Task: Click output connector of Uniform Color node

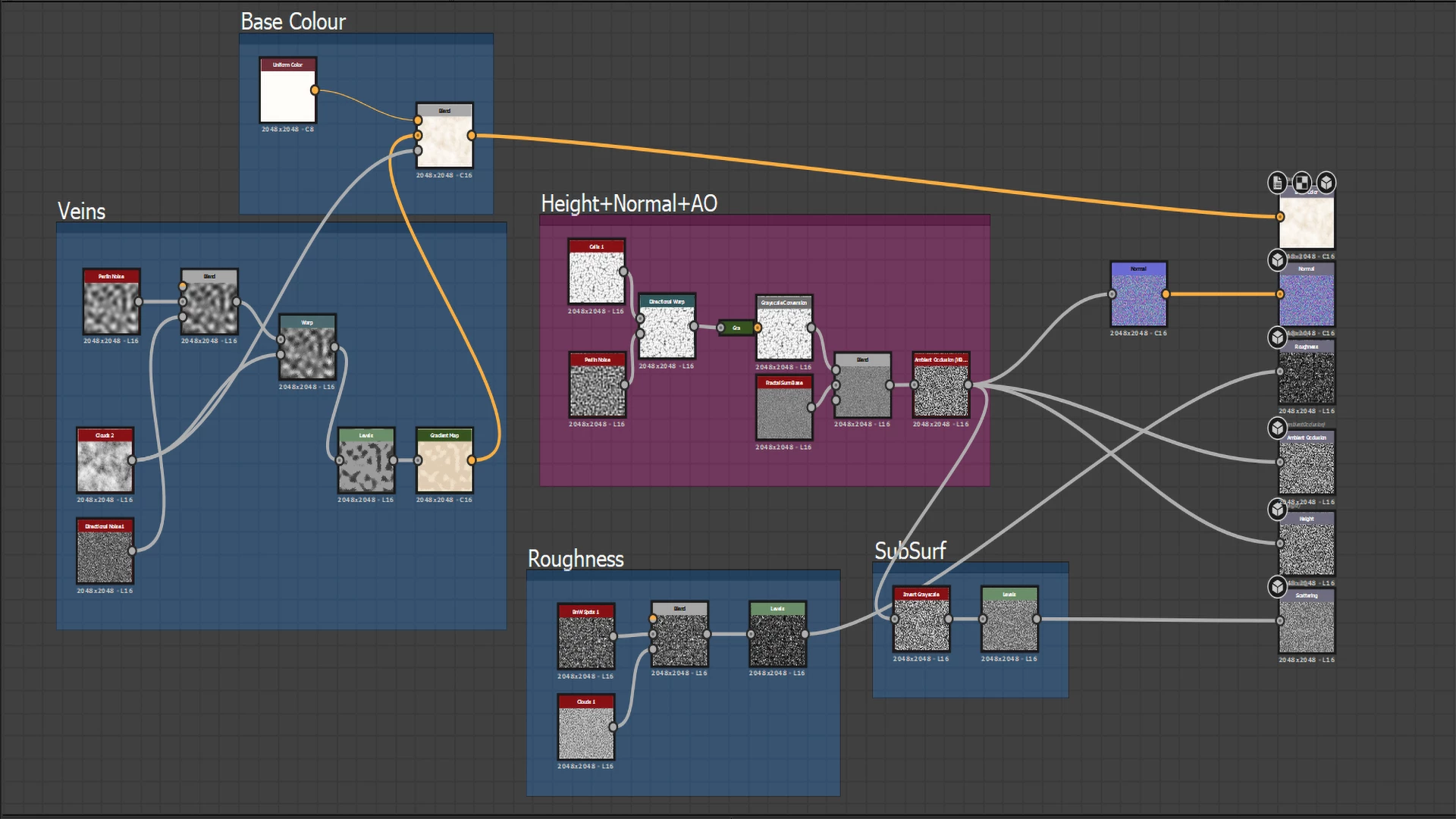Action: tap(315, 91)
